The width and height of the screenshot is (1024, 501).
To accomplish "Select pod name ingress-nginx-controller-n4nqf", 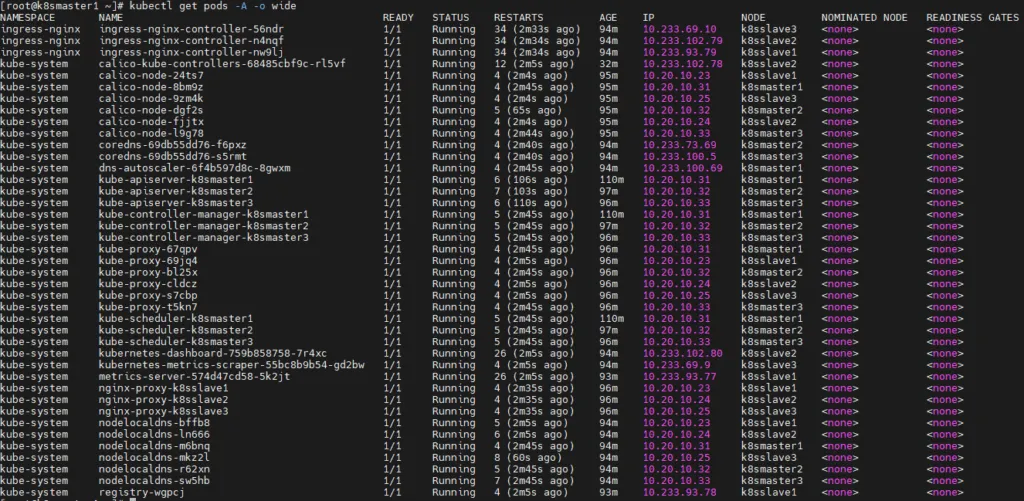I will [191, 40].
